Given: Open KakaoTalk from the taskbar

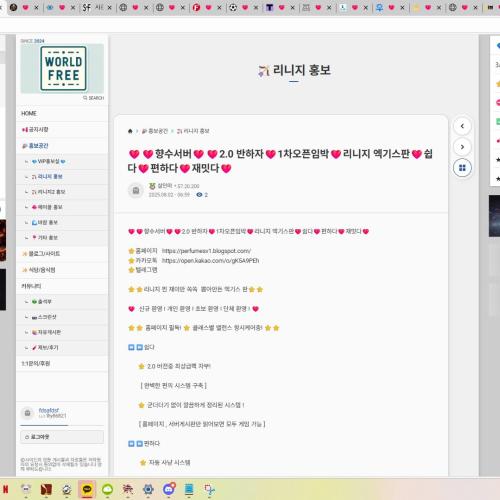Looking at the screenshot, I should (x=87, y=489).
